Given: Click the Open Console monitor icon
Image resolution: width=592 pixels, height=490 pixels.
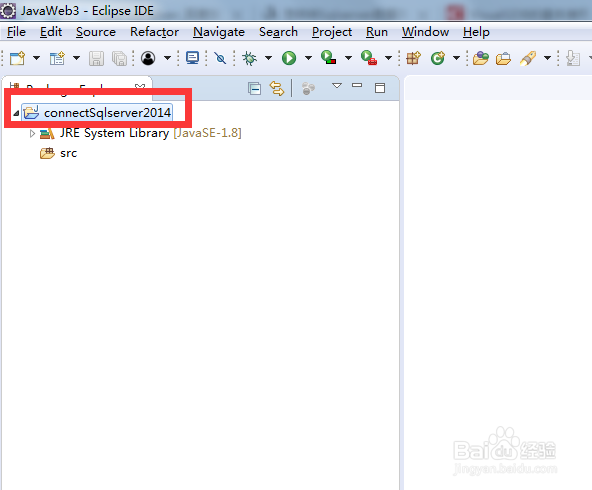Looking at the screenshot, I should (193, 58).
